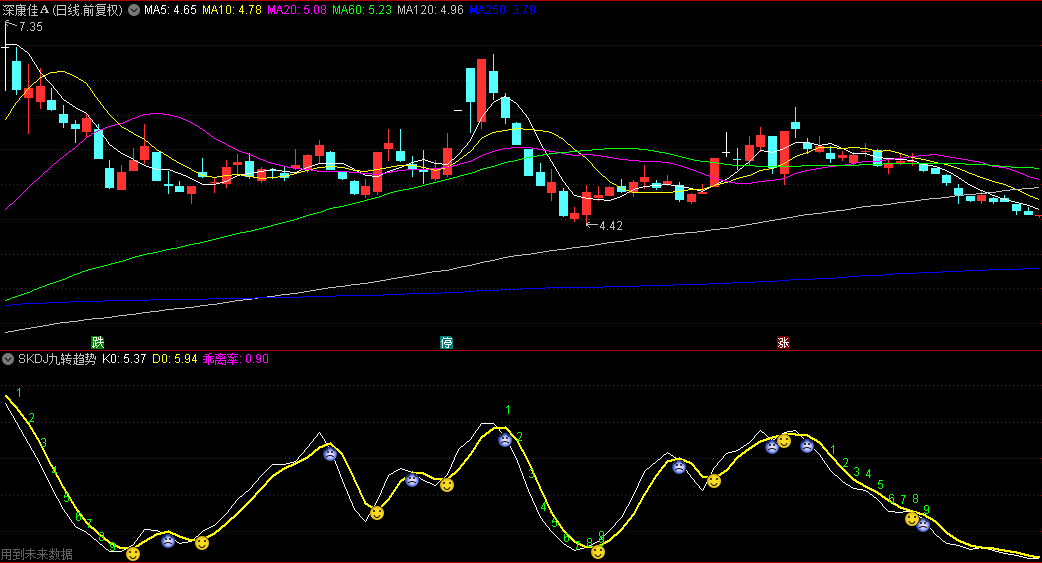
Task: Click the teal 停 marker on the timeline
Action: click(447, 342)
